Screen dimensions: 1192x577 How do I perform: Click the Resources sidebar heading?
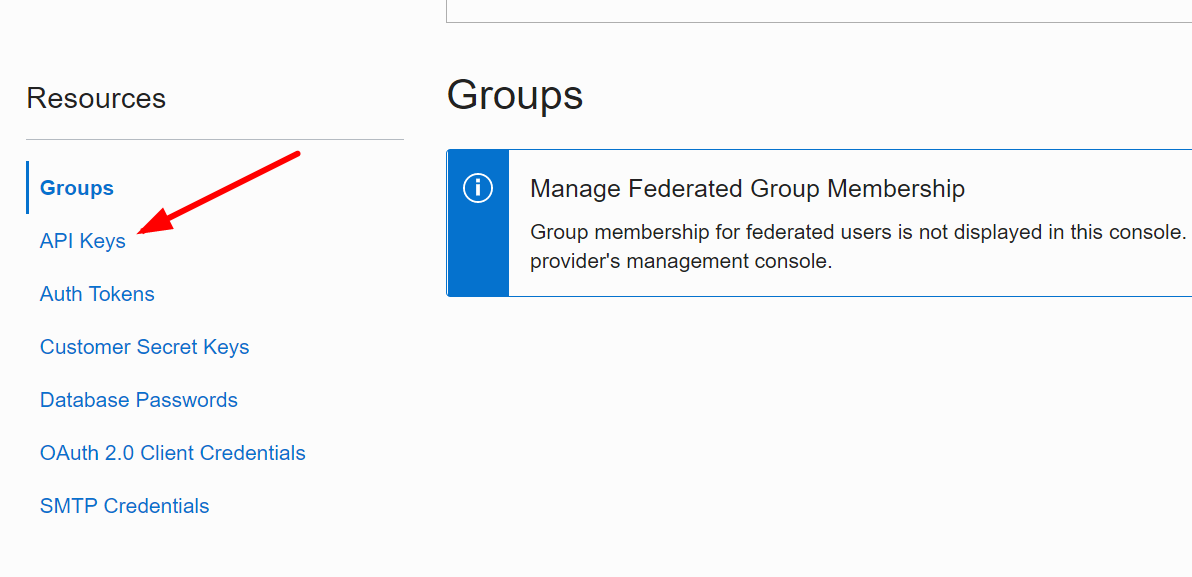click(96, 98)
